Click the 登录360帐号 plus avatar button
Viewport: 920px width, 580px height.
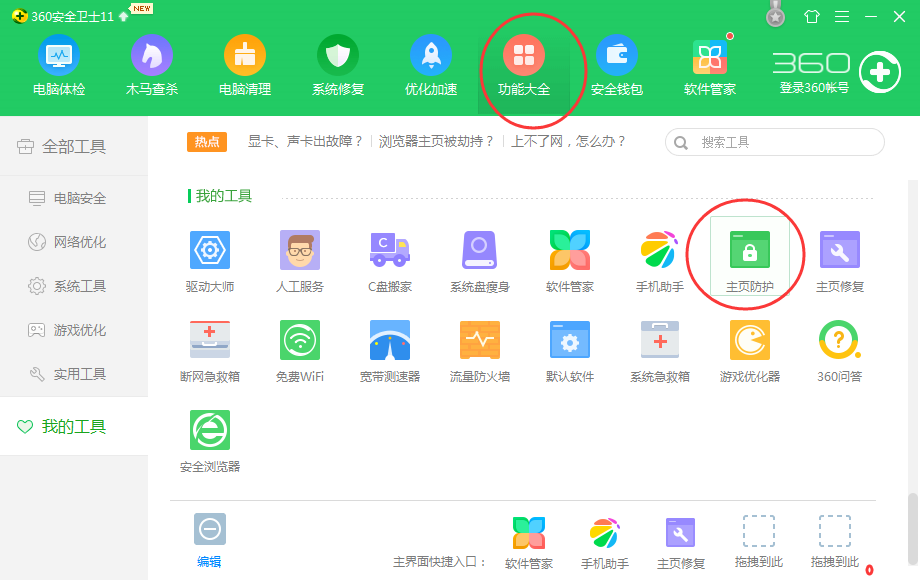click(880, 72)
